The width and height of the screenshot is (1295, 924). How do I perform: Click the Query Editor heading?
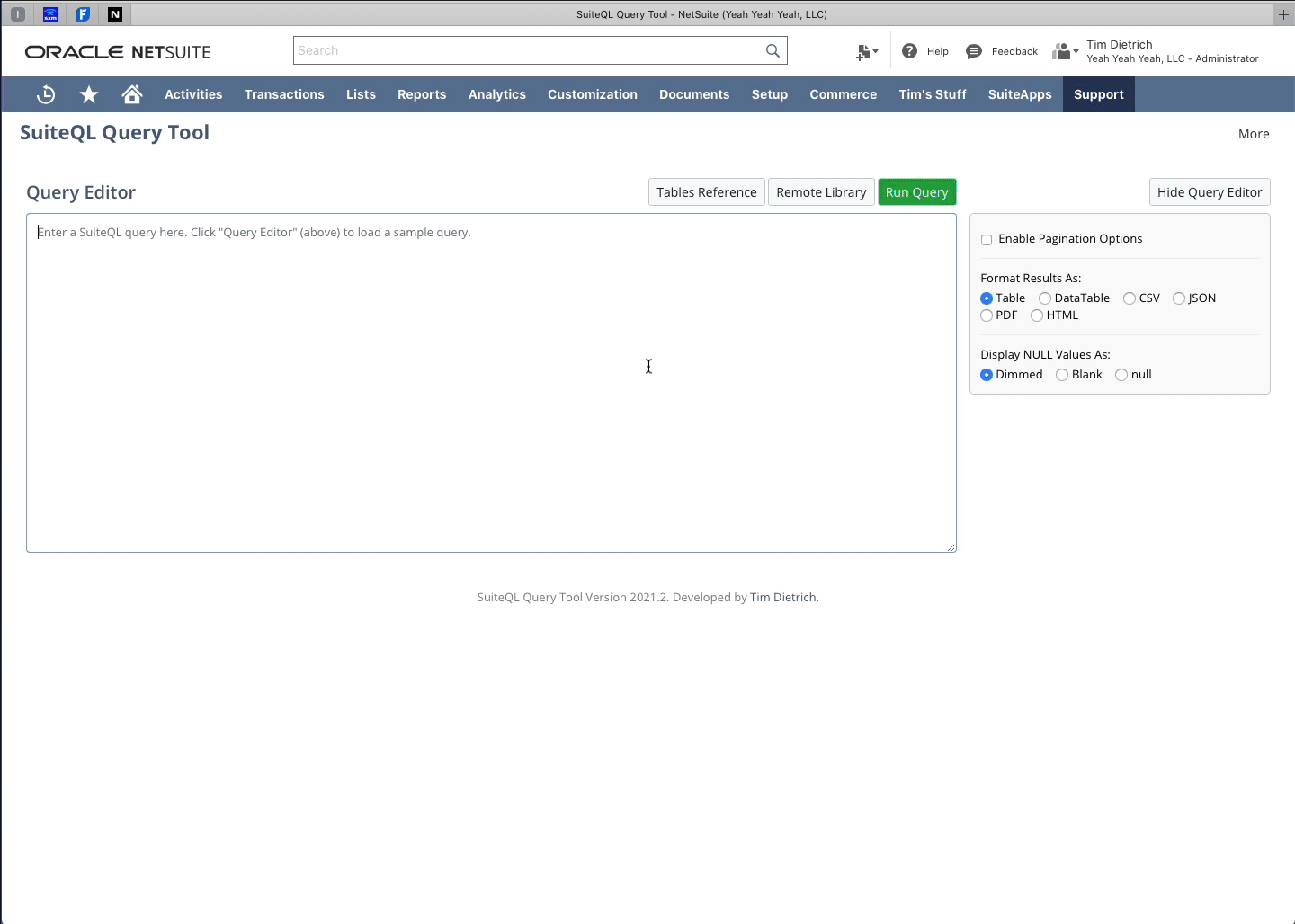81,192
